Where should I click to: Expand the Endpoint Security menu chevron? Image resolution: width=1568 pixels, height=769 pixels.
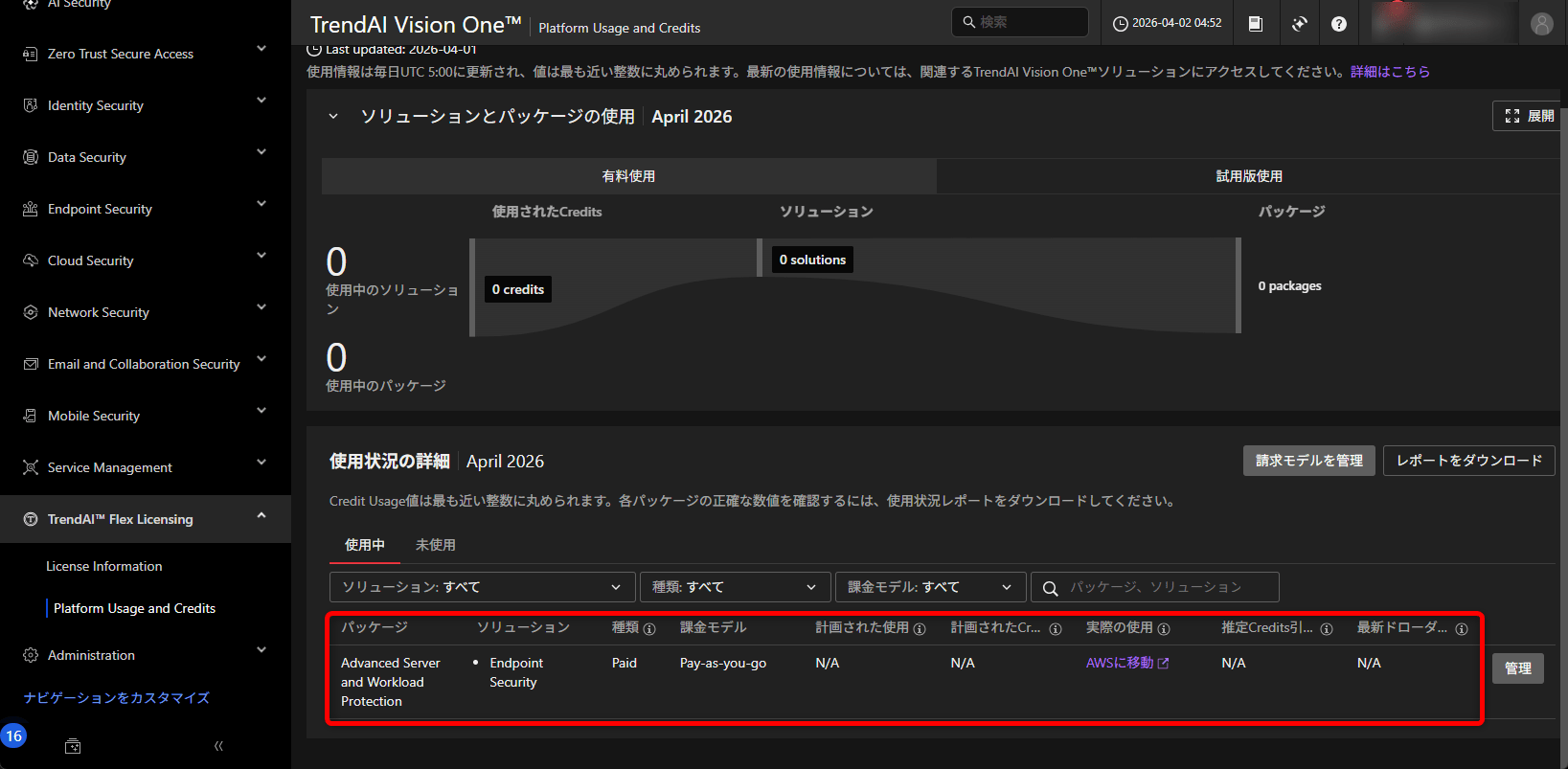tap(261, 204)
